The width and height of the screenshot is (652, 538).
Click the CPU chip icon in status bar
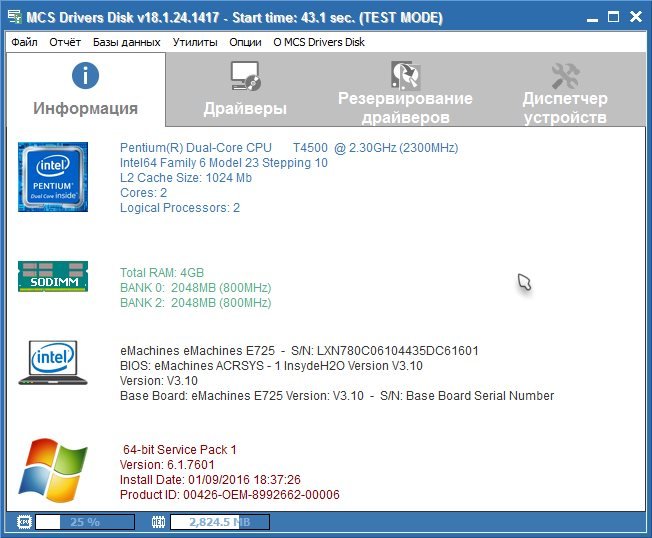pos(24,522)
